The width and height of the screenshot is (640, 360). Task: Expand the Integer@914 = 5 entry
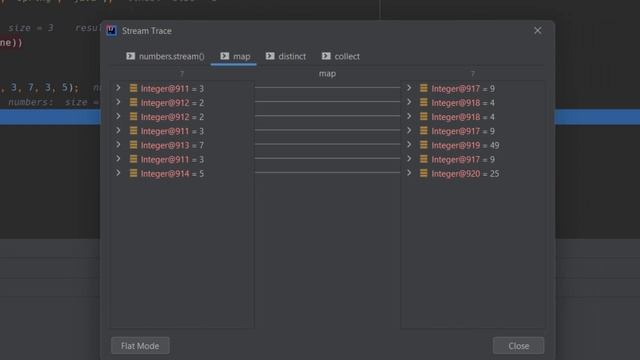(118, 173)
